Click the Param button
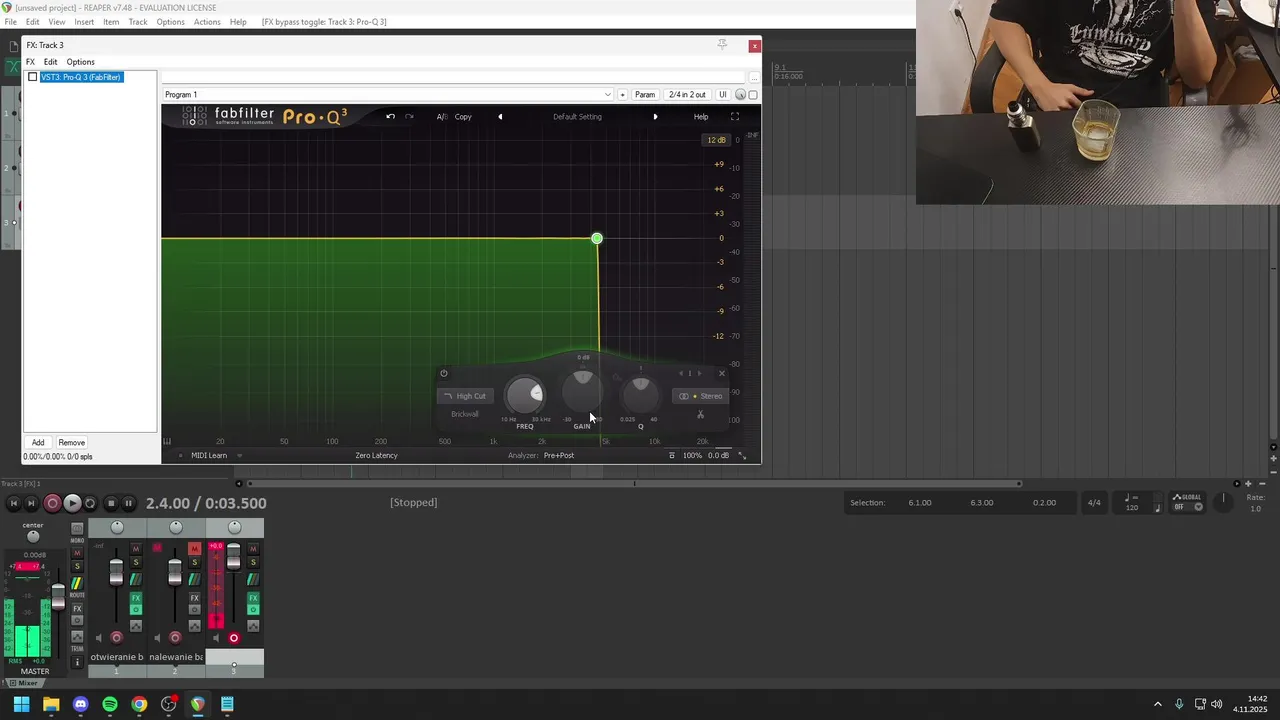Viewport: 1280px width, 720px height. [645, 95]
